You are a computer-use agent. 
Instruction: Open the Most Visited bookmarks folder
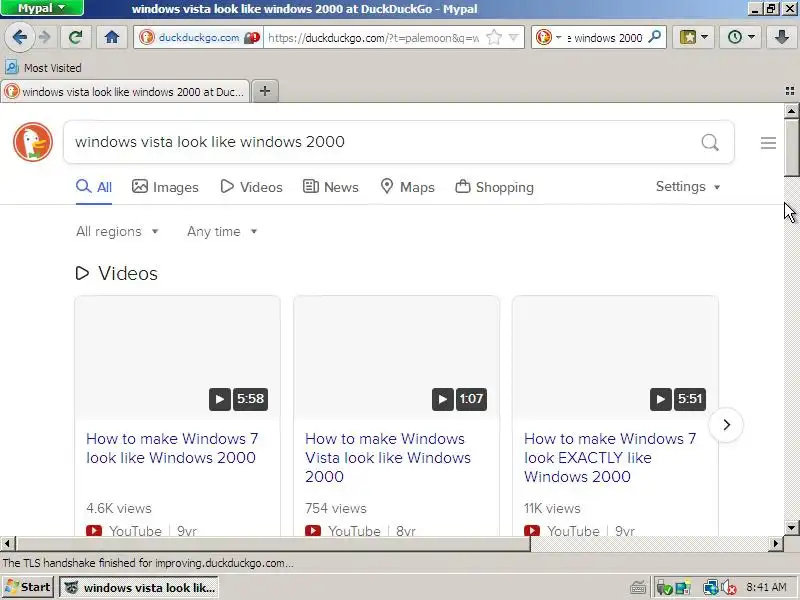(x=43, y=67)
